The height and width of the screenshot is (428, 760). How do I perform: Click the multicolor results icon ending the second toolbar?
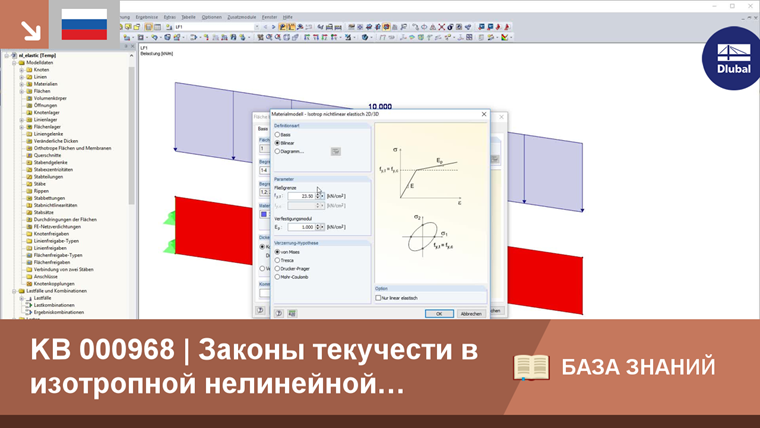(505, 37)
